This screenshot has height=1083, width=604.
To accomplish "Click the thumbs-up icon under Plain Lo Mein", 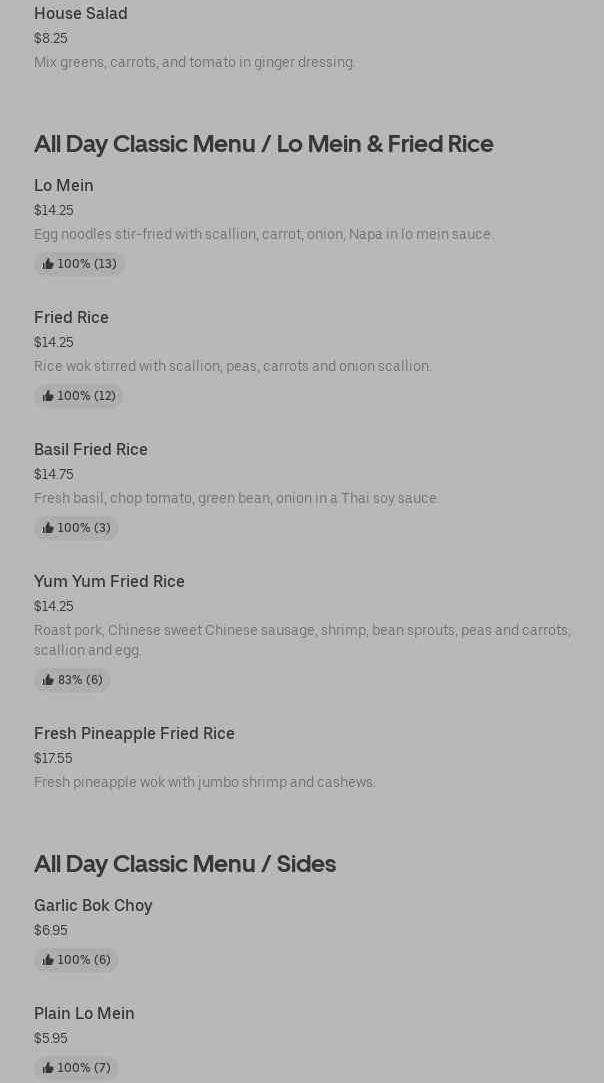I will 48,1067.
